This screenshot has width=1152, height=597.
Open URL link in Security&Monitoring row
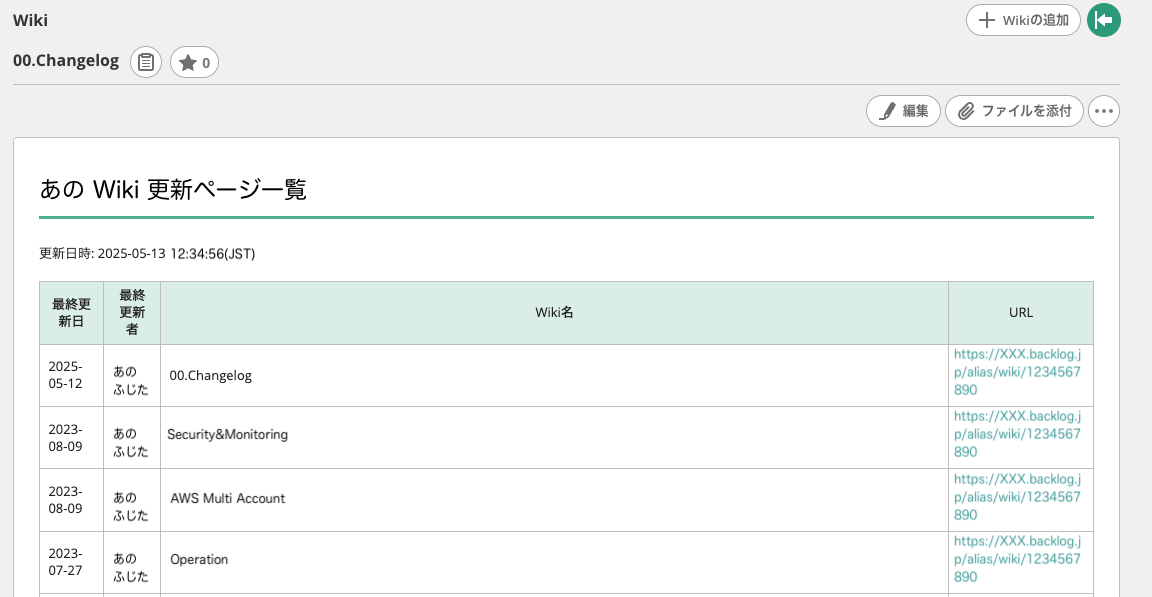pyautogui.click(x=1018, y=434)
